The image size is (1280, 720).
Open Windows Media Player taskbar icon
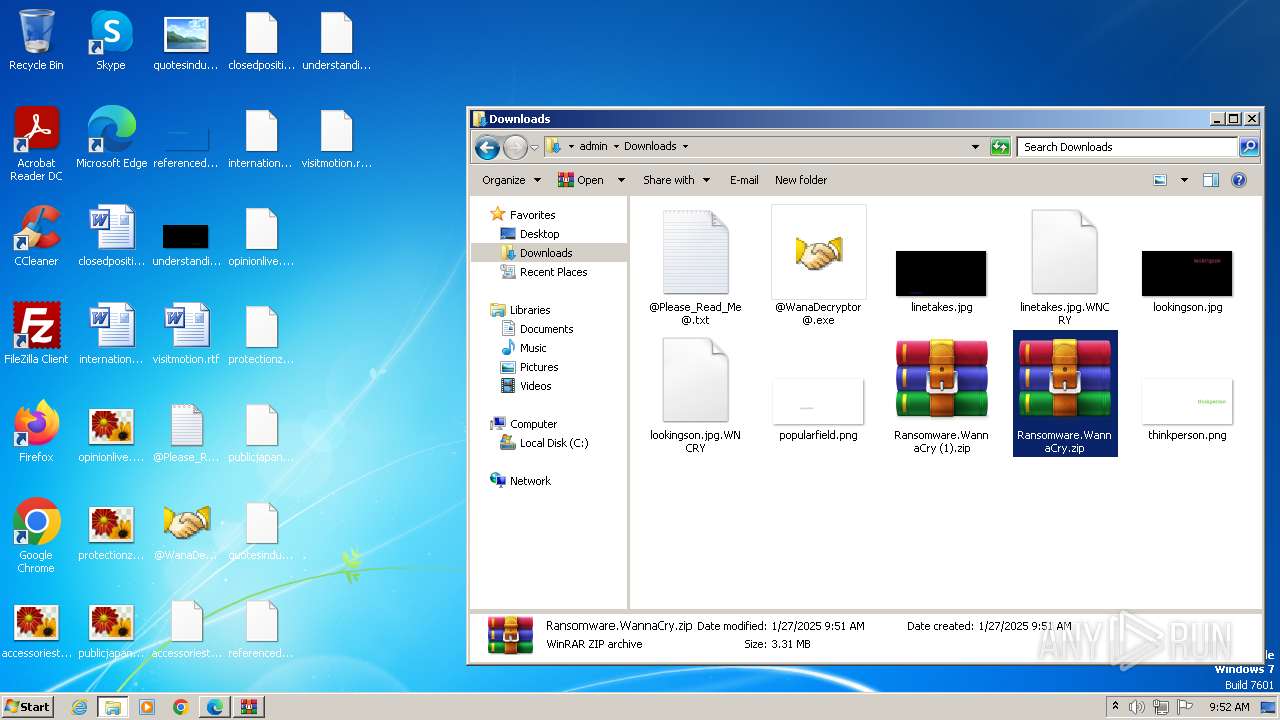[x=147, y=707]
